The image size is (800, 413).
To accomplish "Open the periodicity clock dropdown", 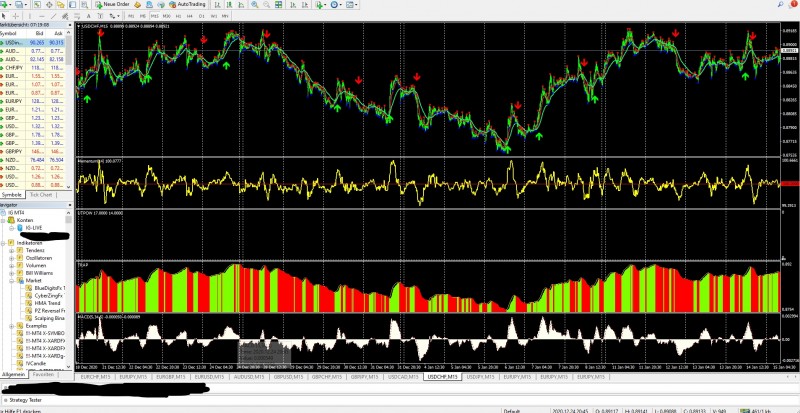I will [336, 5].
